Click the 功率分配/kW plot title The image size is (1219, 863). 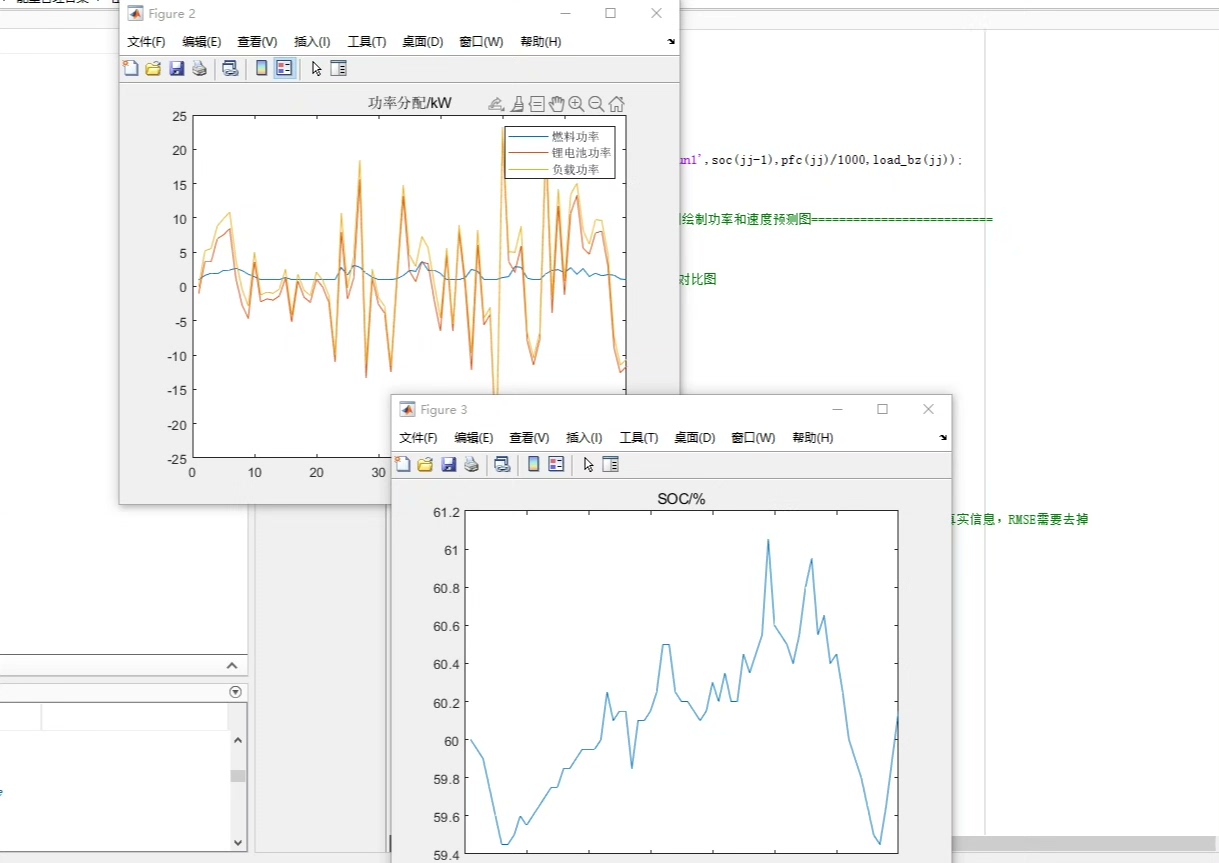pyautogui.click(x=410, y=103)
